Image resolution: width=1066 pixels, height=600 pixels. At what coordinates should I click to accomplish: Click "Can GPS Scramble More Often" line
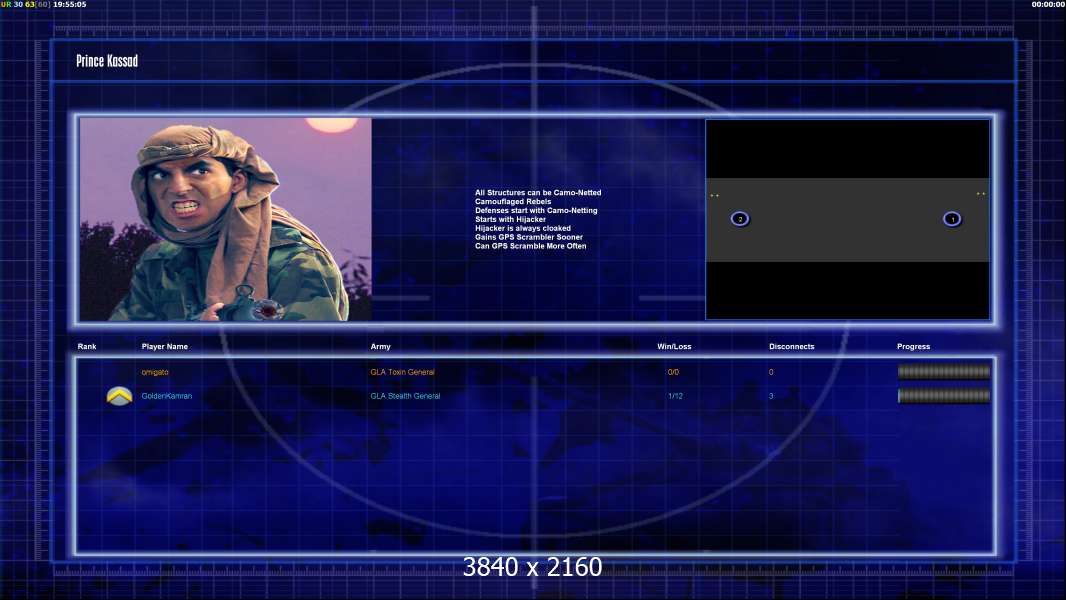530,246
